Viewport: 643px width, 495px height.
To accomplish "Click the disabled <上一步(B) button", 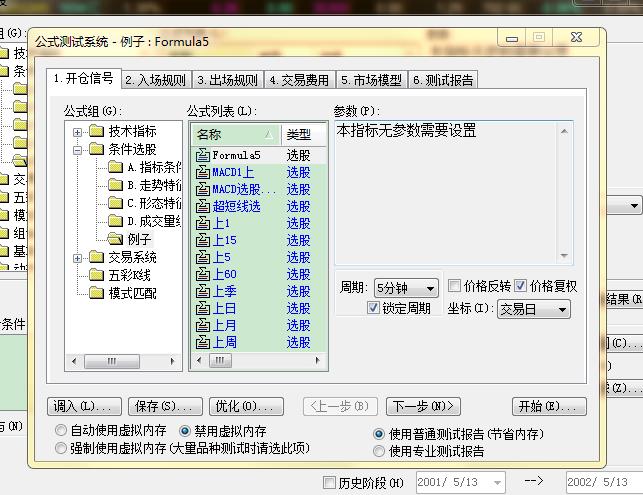I will 340,406.
